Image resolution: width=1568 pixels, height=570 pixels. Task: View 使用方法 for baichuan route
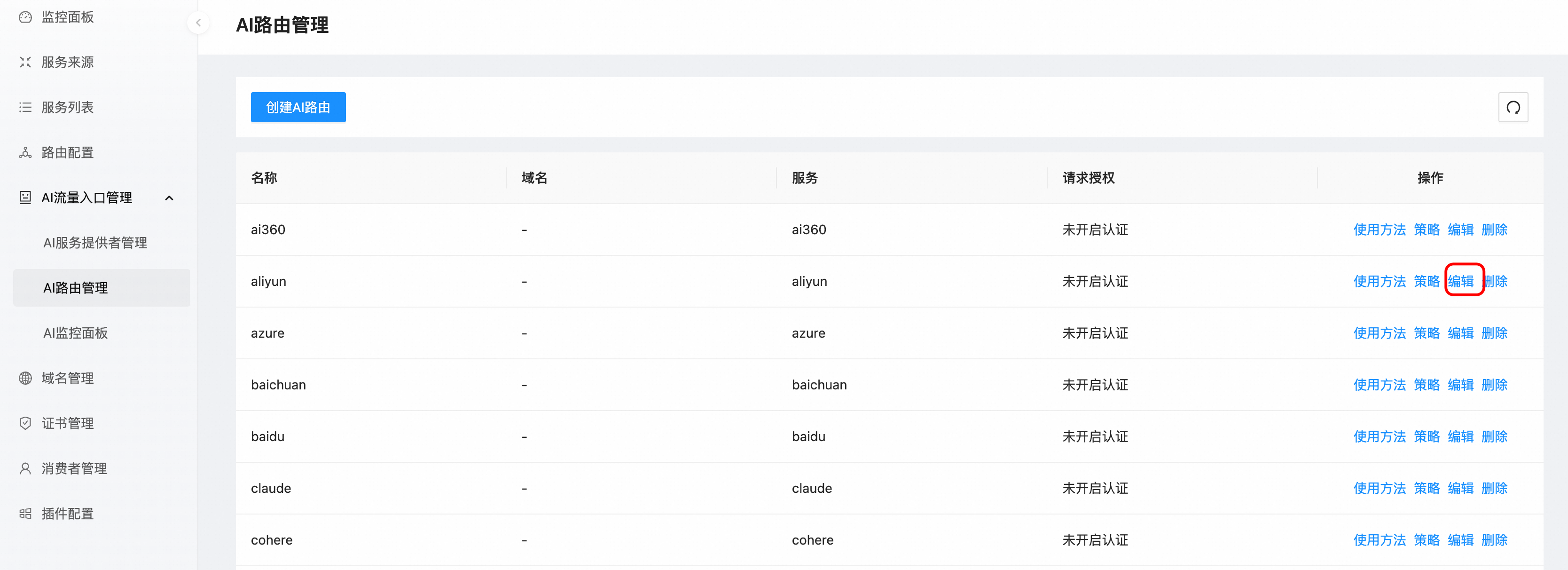coord(1379,385)
